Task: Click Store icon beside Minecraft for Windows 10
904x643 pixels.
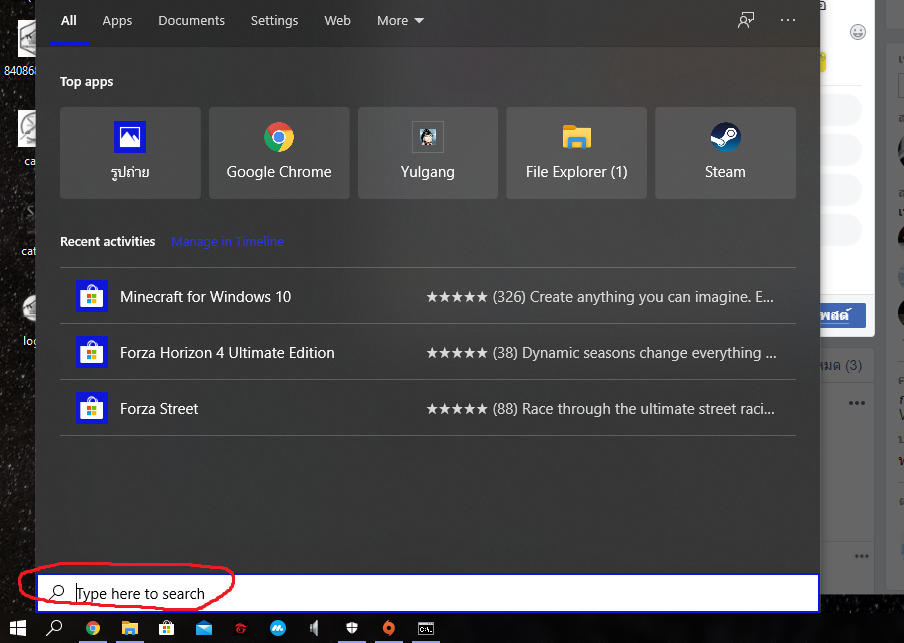Action: coord(92,296)
